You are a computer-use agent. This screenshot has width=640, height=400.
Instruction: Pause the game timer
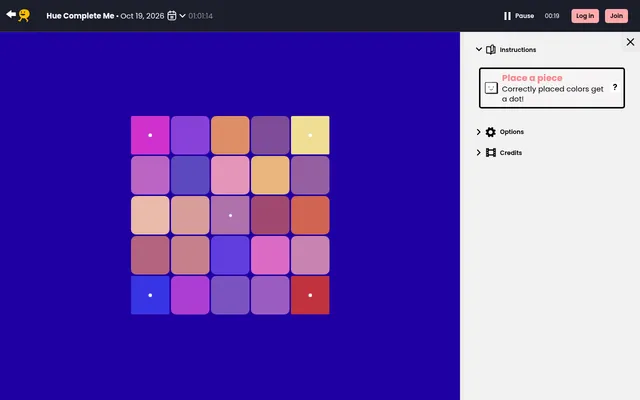(x=519, y=16)
